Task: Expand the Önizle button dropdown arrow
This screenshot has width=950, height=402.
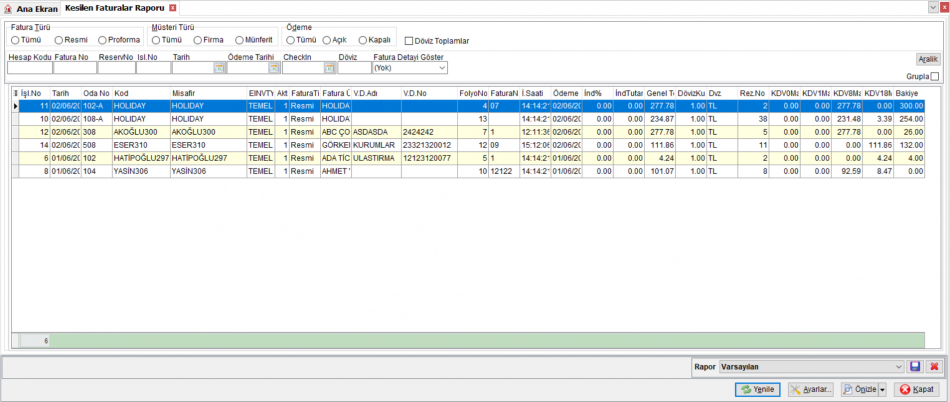Action: point(882,389)
